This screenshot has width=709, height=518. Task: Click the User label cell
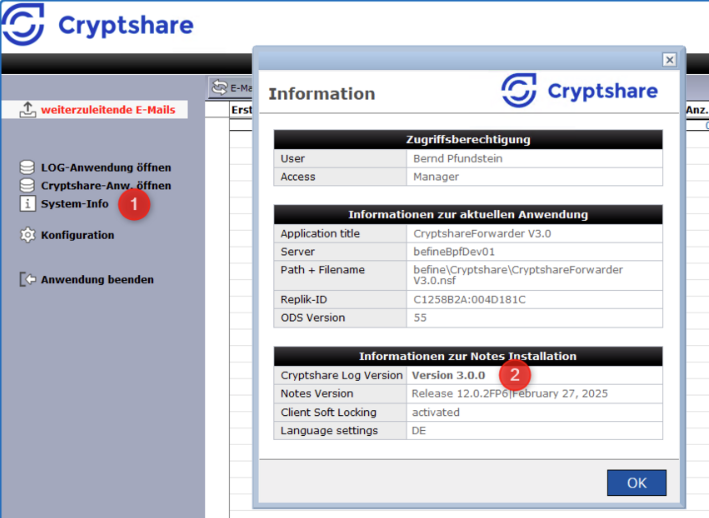[340, 159]
